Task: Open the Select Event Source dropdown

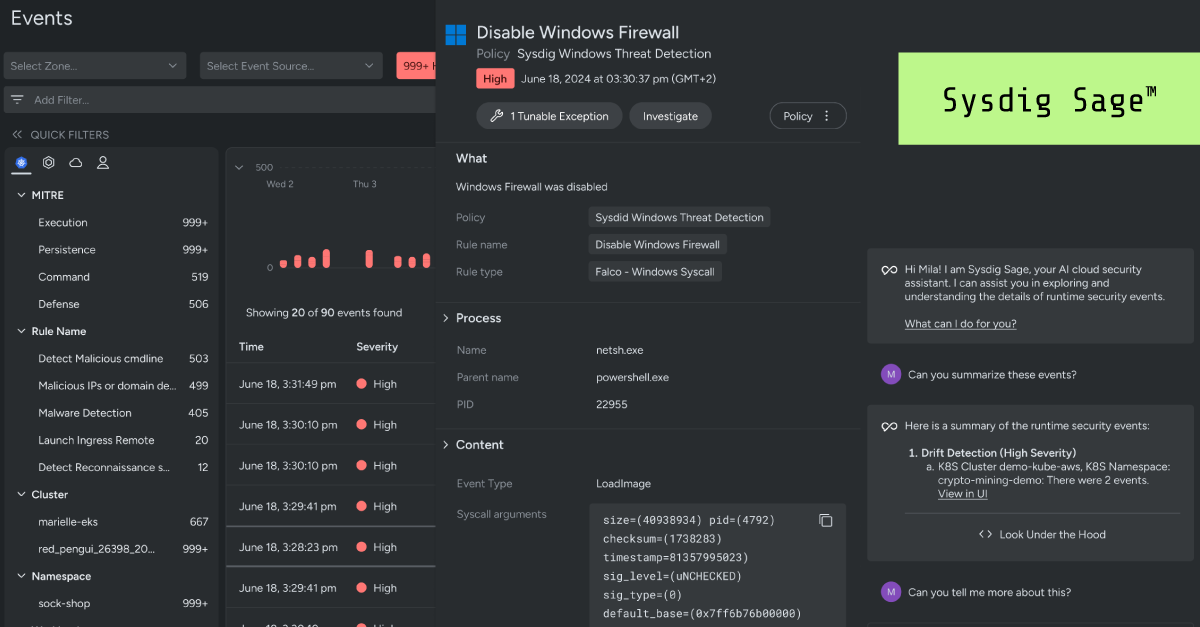Action: tap(291, 65)
